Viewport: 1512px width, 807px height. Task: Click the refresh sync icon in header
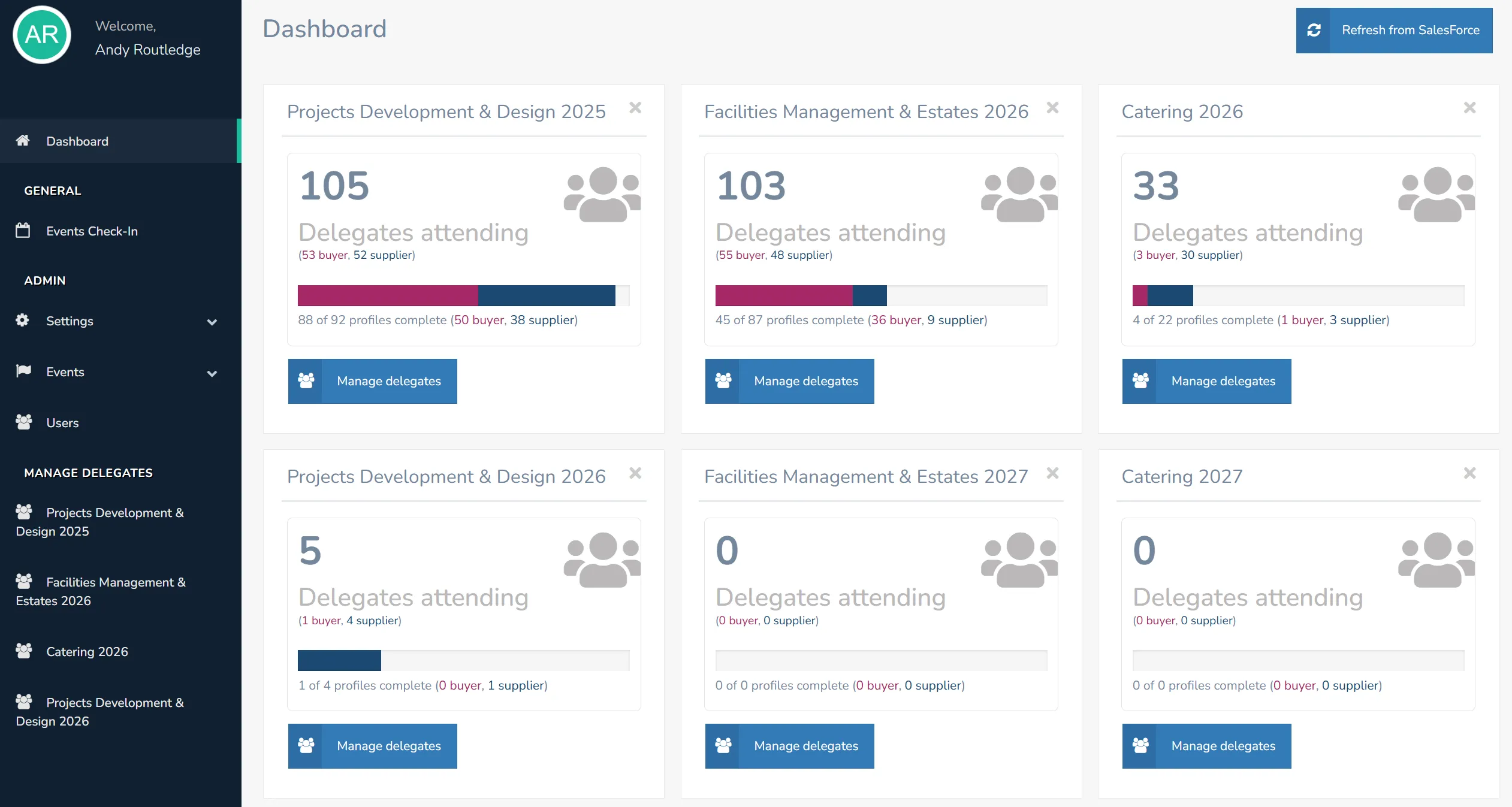(x=1313, y=31)
